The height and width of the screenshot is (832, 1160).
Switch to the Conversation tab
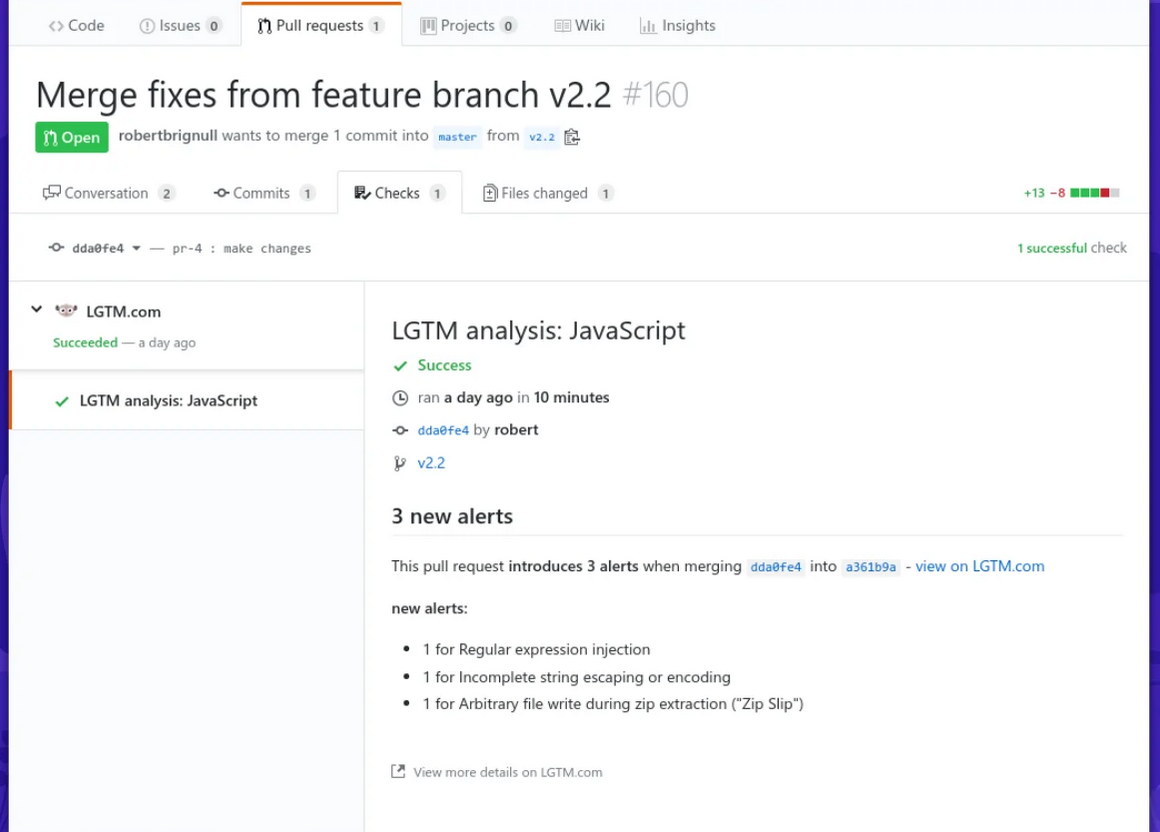click(108, 192)
